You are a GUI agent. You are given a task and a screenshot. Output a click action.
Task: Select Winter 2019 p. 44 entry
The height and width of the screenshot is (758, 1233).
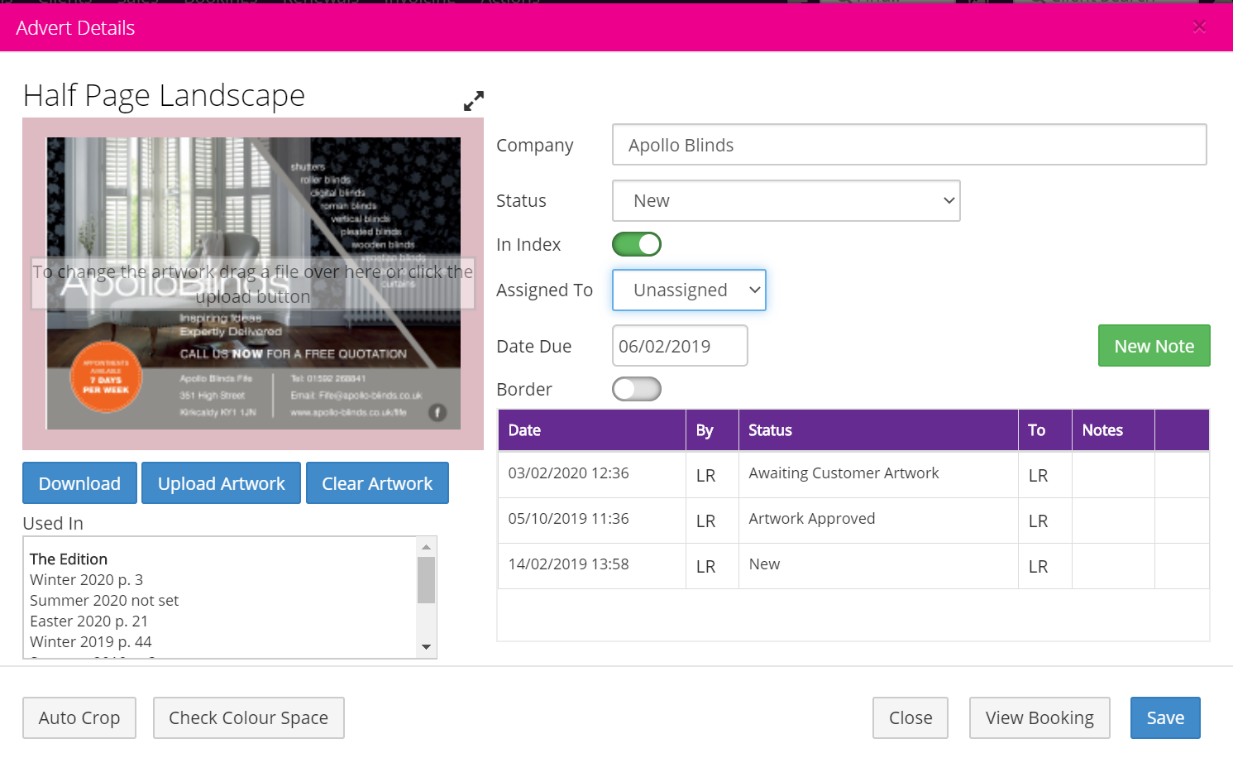click(x=91, y=642)
